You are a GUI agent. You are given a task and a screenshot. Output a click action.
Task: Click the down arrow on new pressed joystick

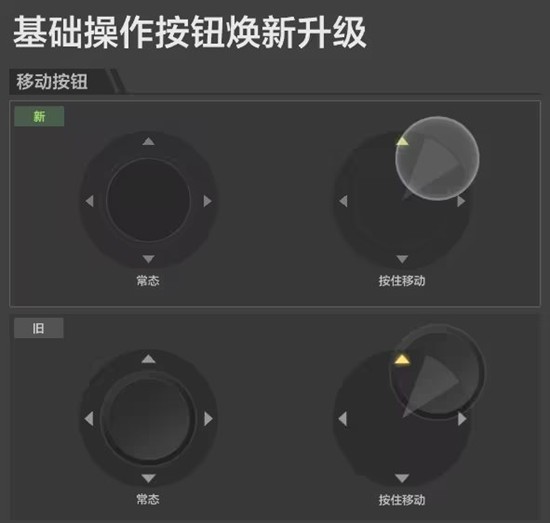pyautogui.click(x=402, y=259)
